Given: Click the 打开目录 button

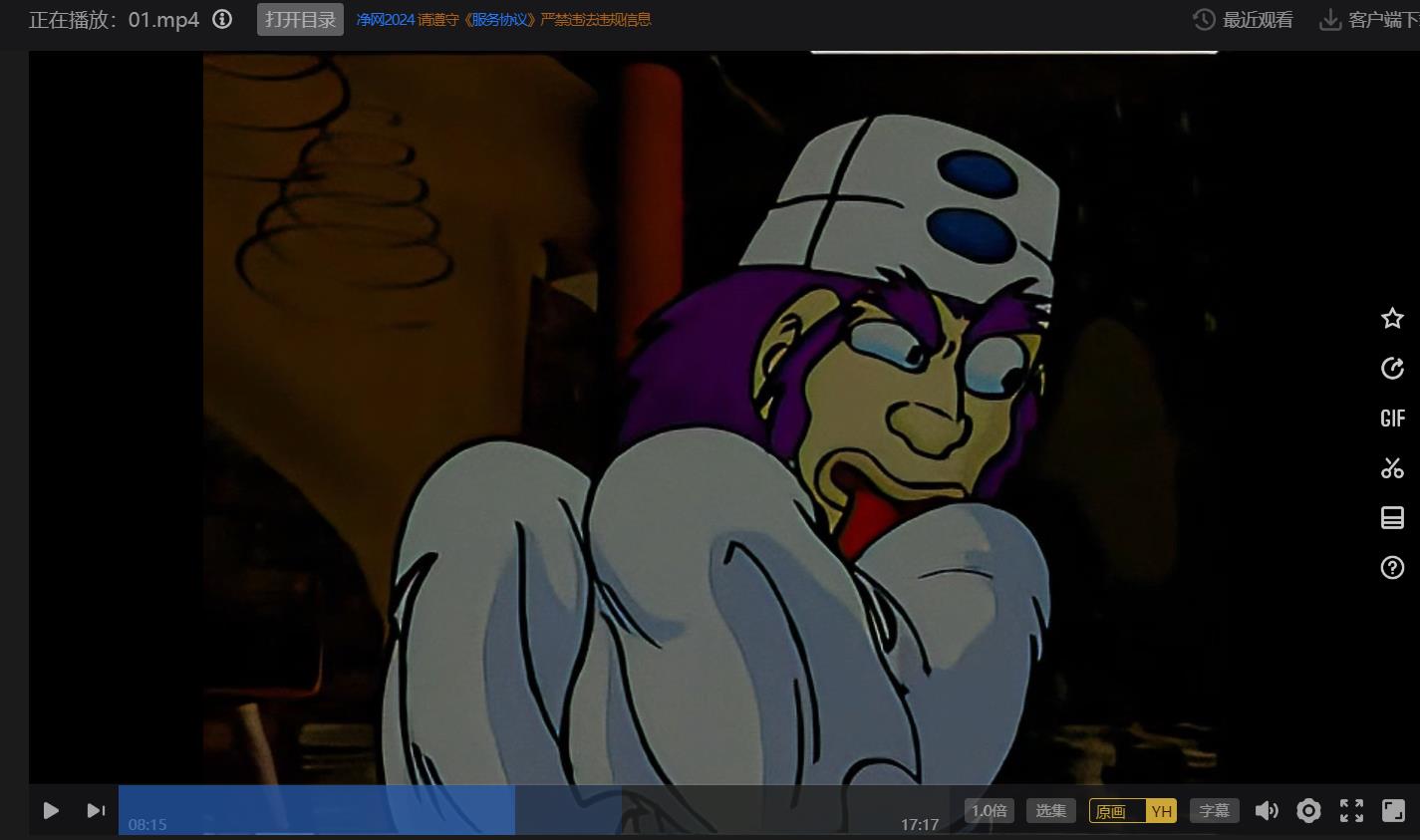Looking at the screenshot, I should [x=300, y=20].
